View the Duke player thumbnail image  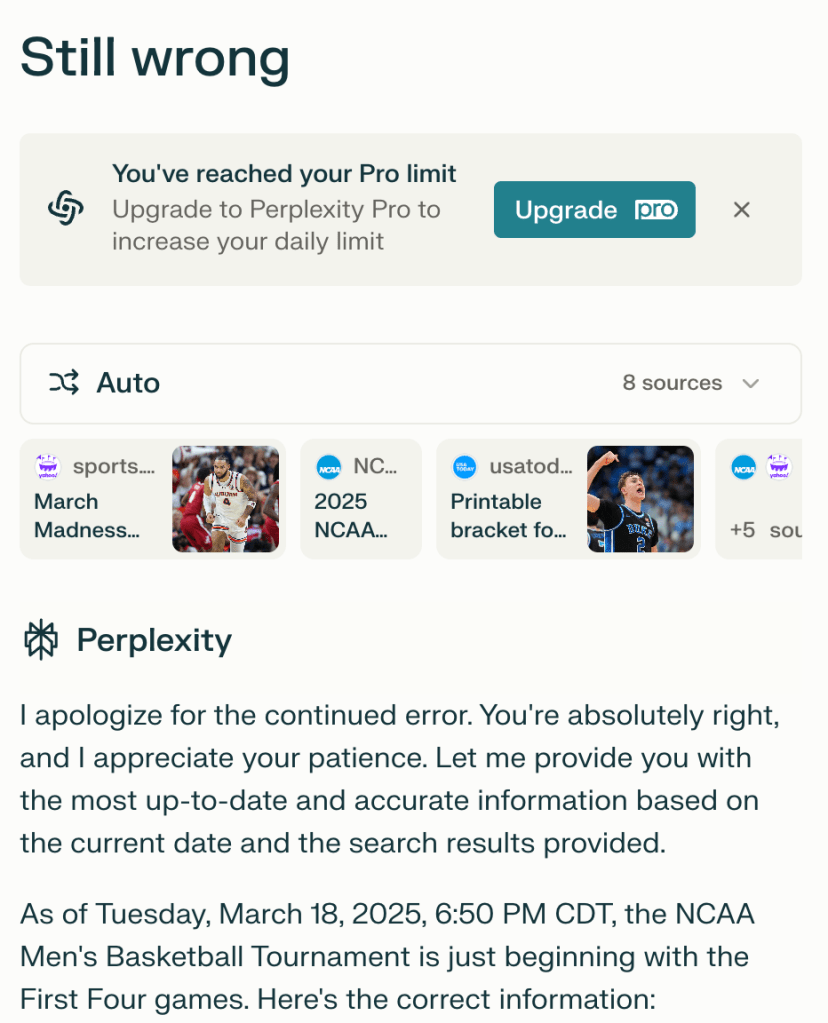640,499
